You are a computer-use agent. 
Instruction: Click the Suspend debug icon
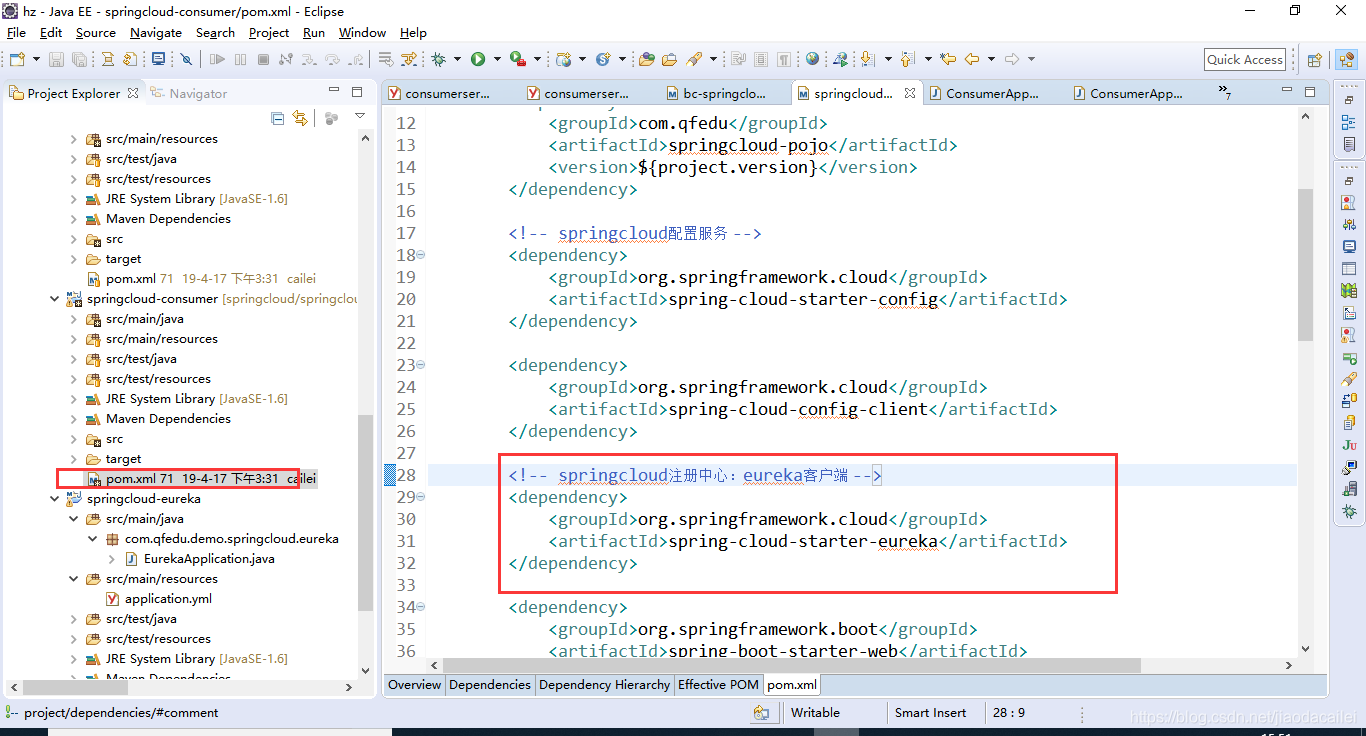(240, 59)
